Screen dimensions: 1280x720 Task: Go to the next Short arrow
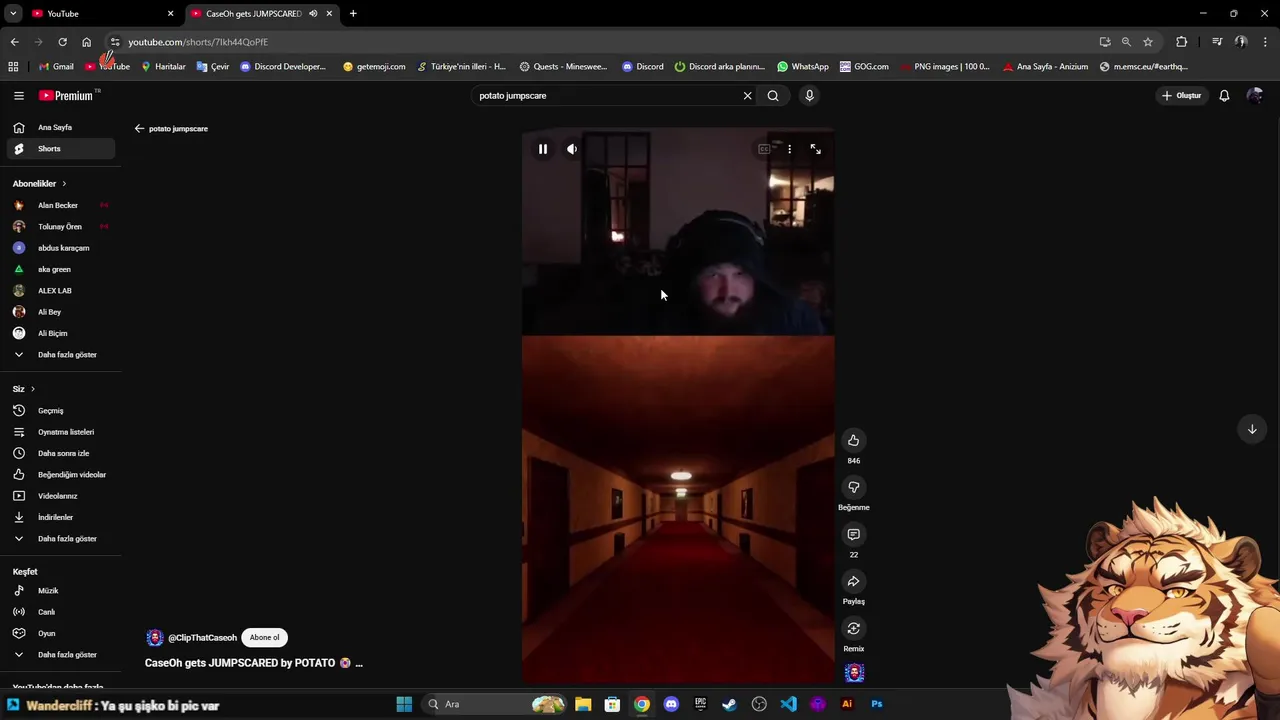[1252, 429]
